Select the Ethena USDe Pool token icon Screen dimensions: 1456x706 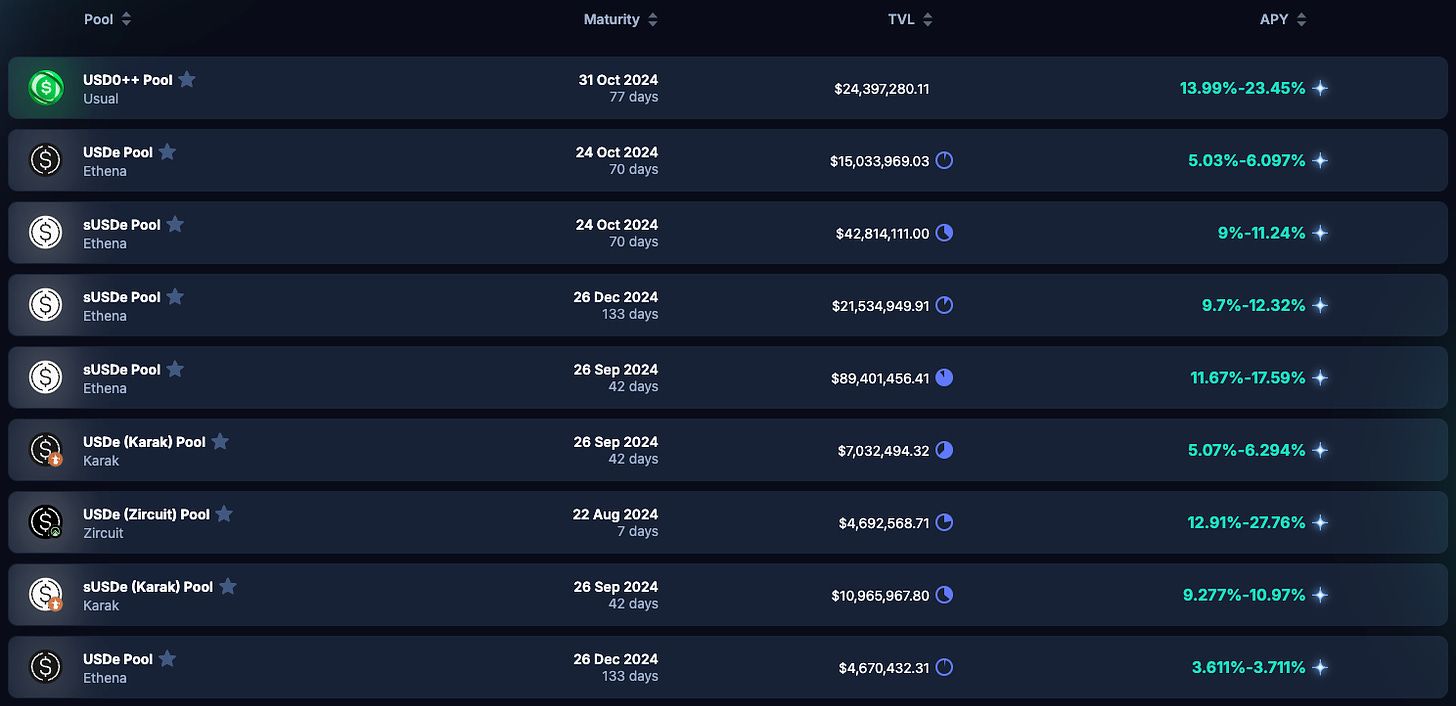(46, 160)
